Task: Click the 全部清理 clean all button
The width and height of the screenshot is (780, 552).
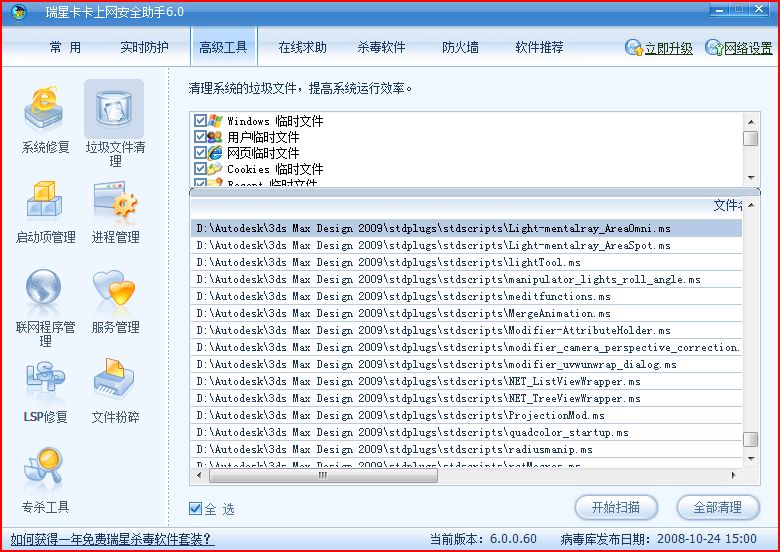Action: (718, 507)
